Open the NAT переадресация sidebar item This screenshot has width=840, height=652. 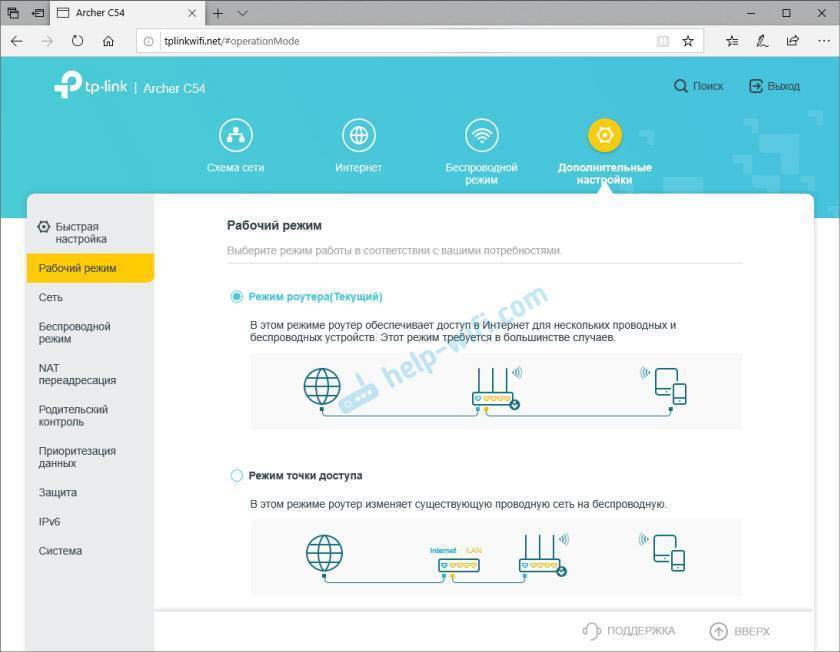91,374
